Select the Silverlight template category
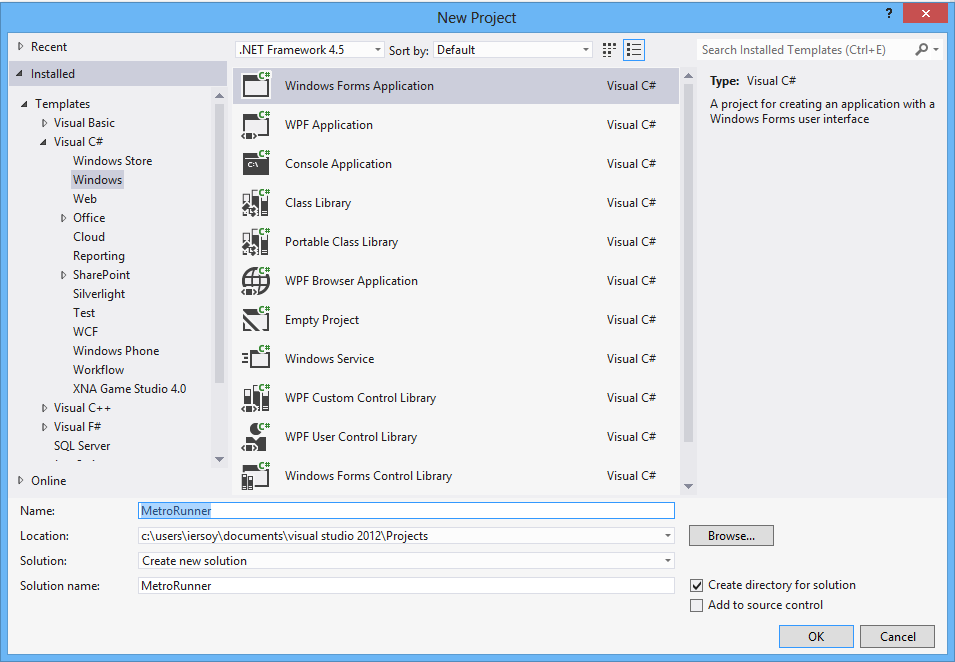This screenshot has height=662, width=955. coord(99,294)
